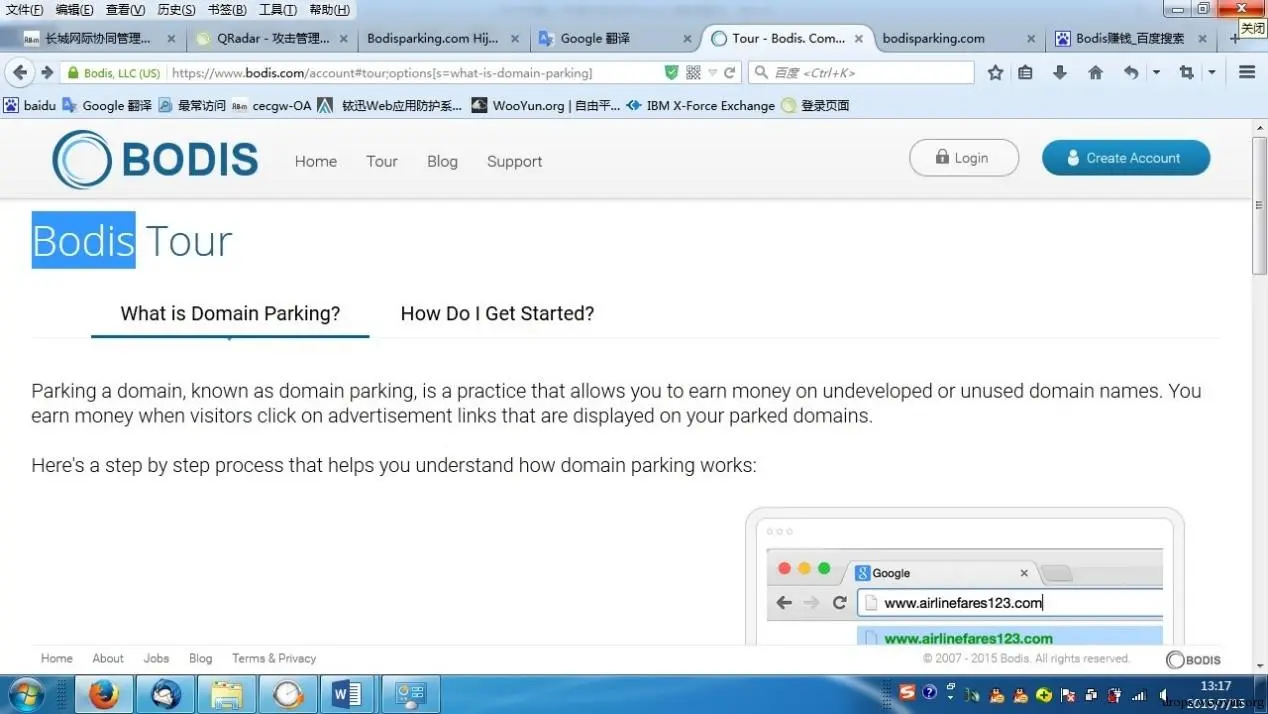Open the Home link in the Bodis header
Image resolution: width=1268 pixels, height=714 pixels.
[x=316, y=161]
